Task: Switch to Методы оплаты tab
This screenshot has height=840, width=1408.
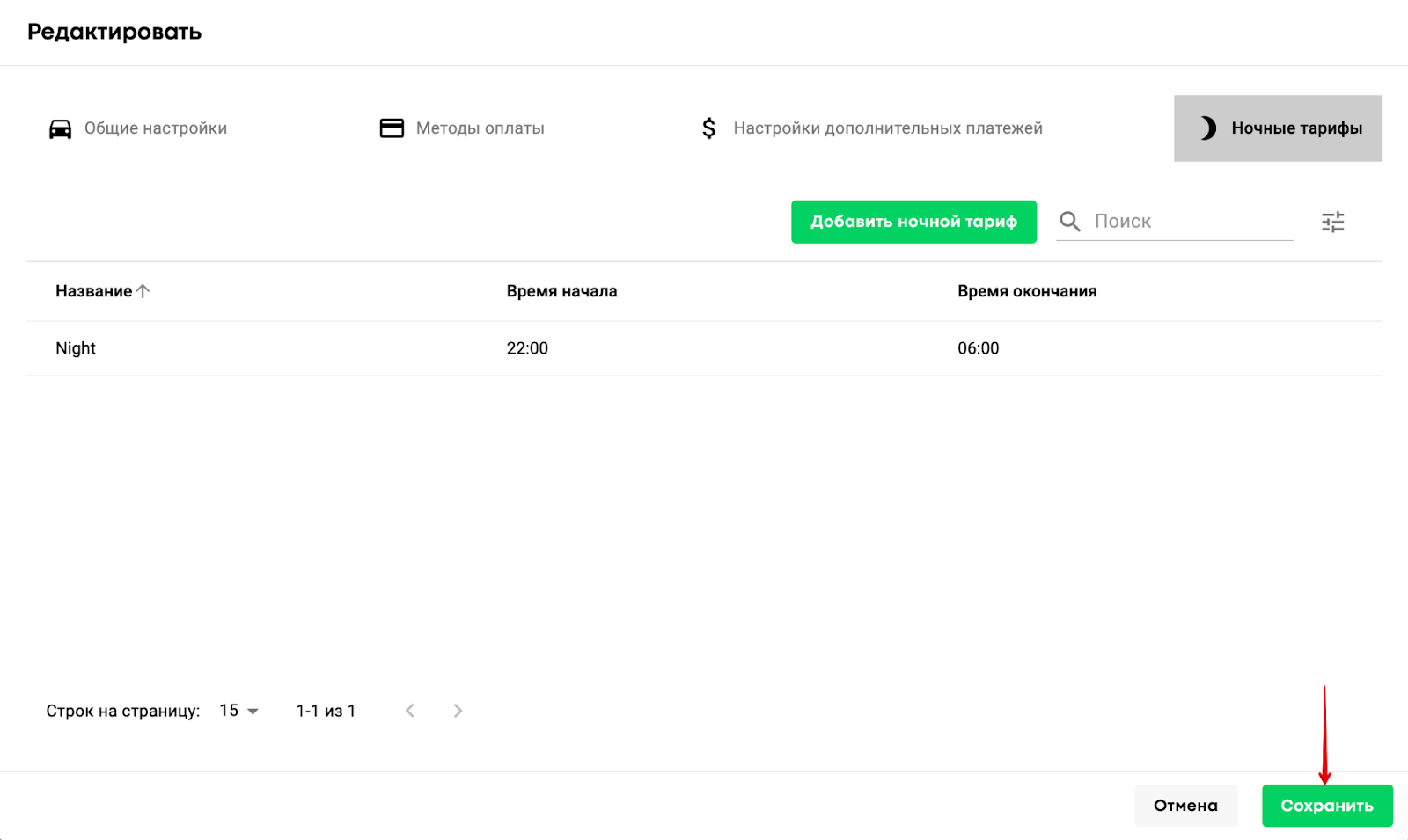Action: click(x=480, y=128)
